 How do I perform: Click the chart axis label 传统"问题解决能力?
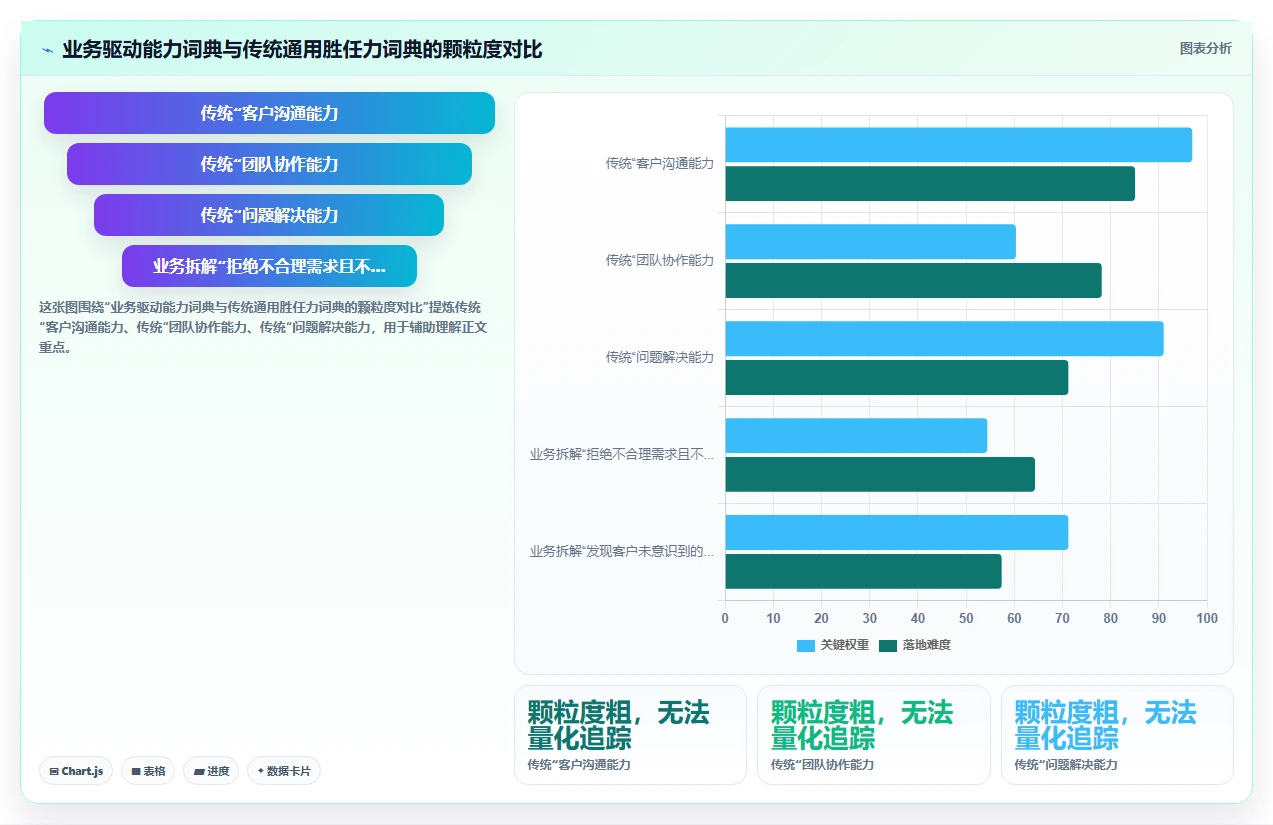pyautogui.click(x=659, y=357)
